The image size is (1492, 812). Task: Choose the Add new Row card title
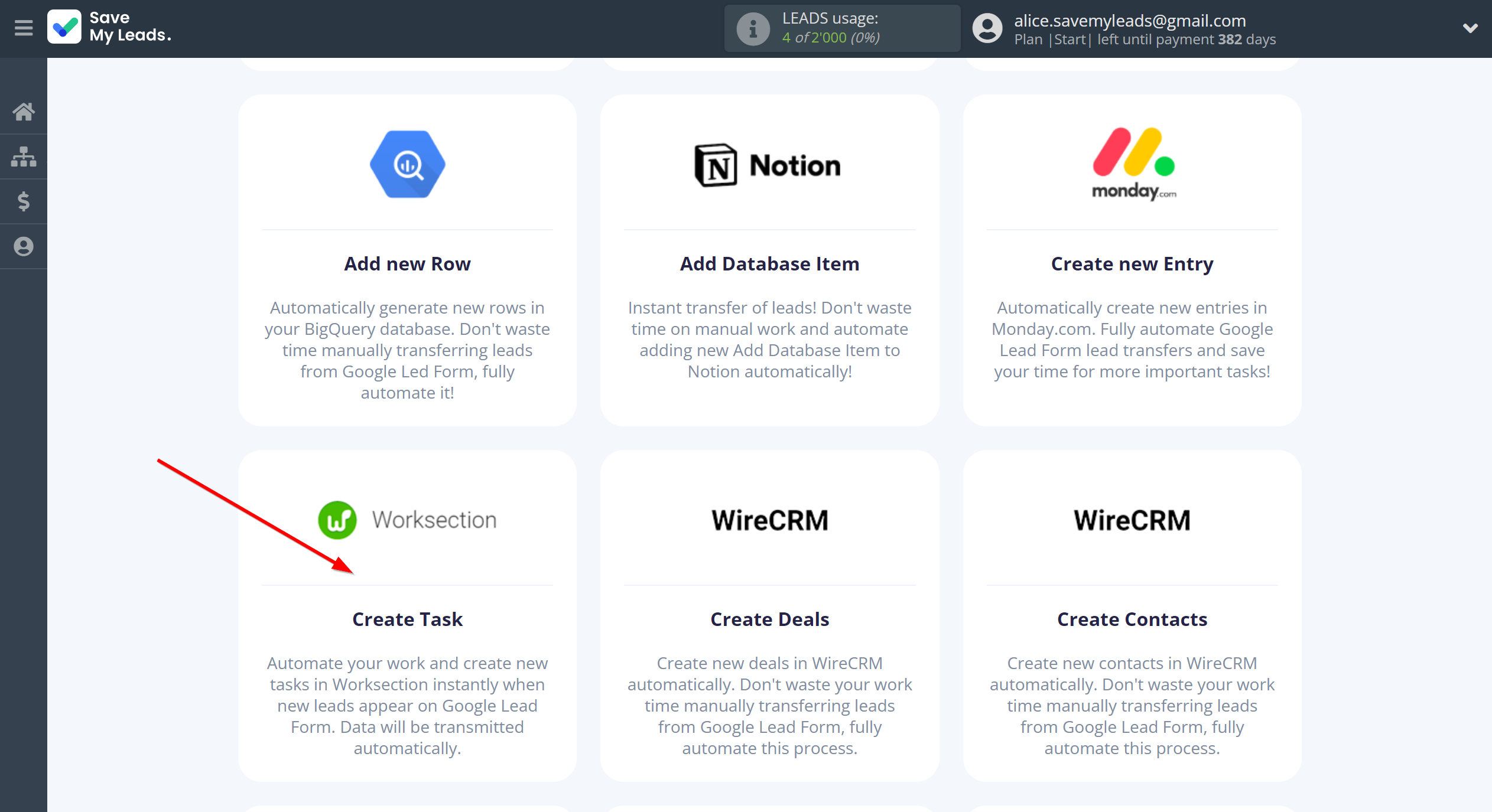[x=407, y=263]
